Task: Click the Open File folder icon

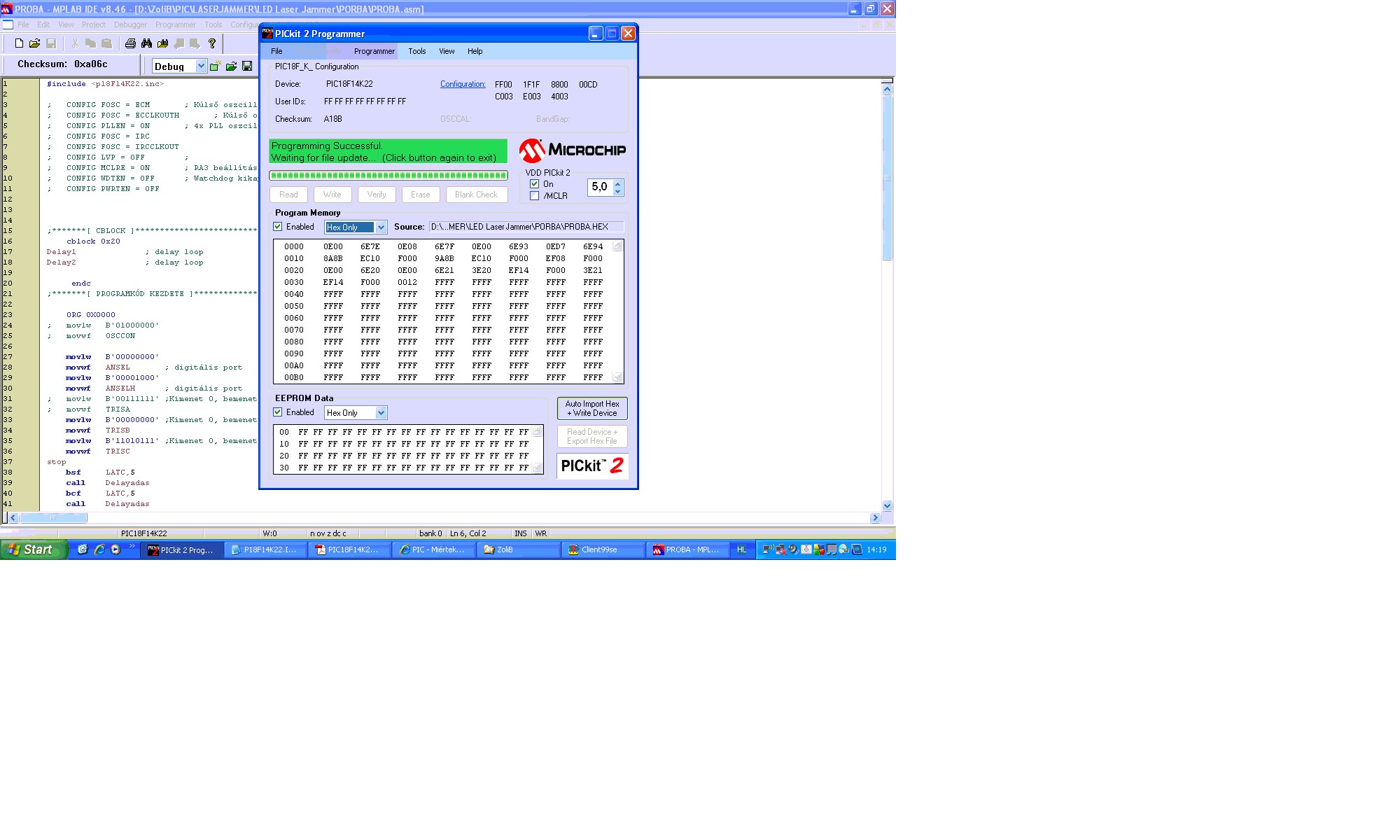Action: [x=34, y=43]
